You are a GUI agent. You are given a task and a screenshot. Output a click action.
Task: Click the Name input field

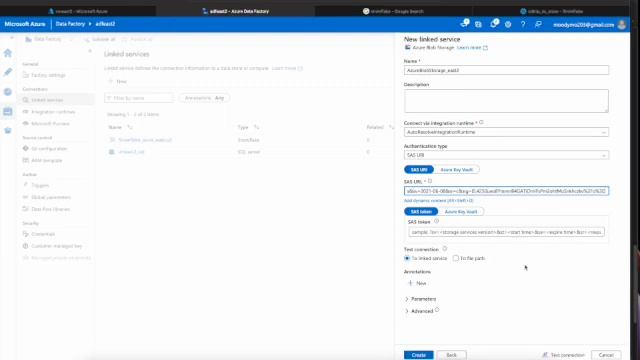[x=506, y=70]
